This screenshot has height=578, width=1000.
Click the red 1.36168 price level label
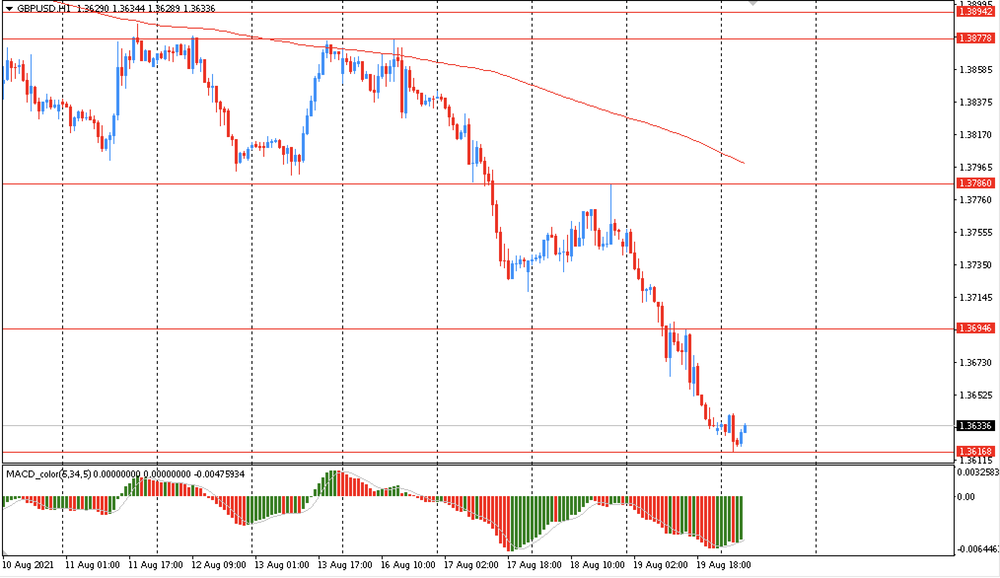[976, 451]
